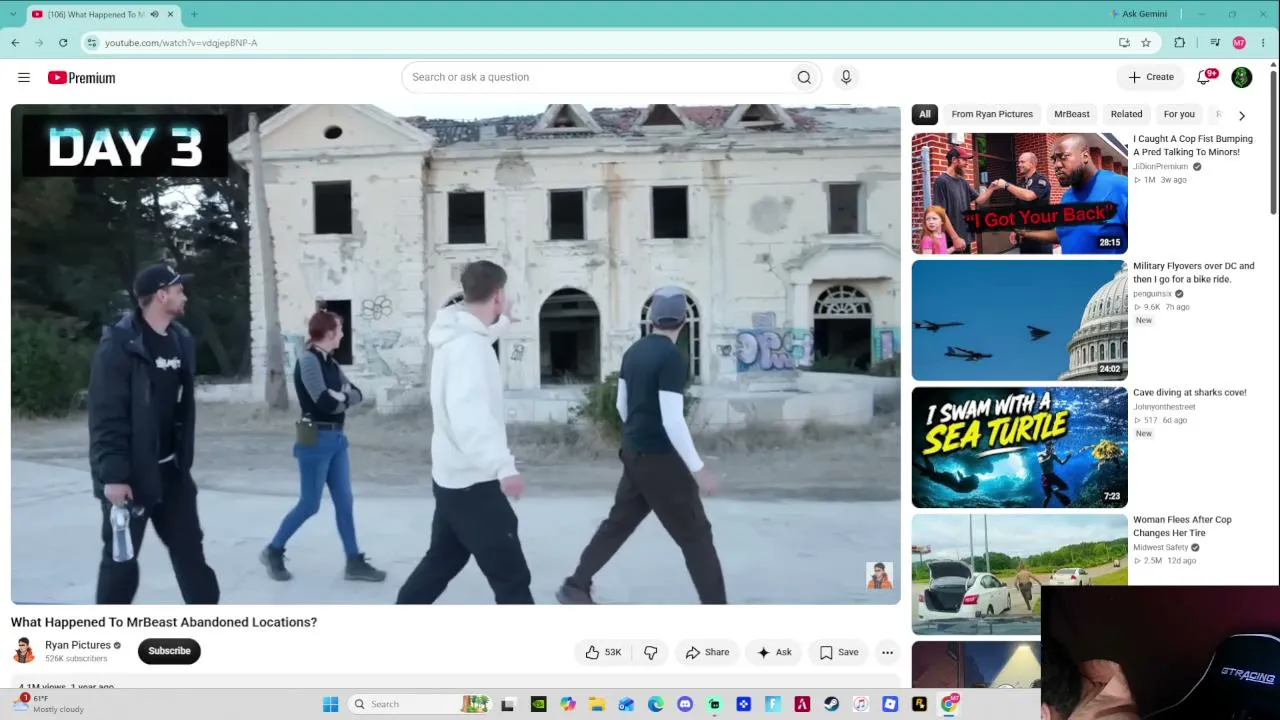Image resolution: width=1280 pixels, height=720 pixels.
Task: Close the YouTube browser tab
Action: (171, 14)
